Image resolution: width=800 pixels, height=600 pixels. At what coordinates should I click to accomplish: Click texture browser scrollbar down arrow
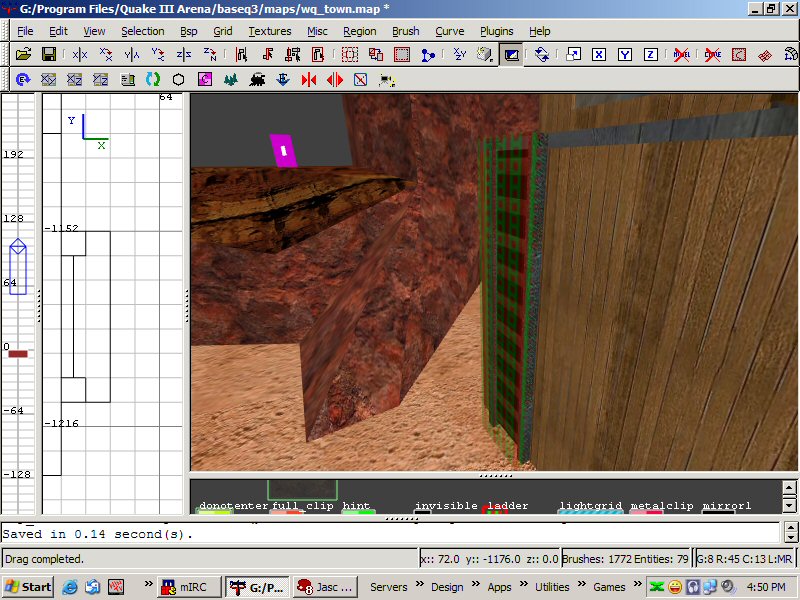click(789, 506)
